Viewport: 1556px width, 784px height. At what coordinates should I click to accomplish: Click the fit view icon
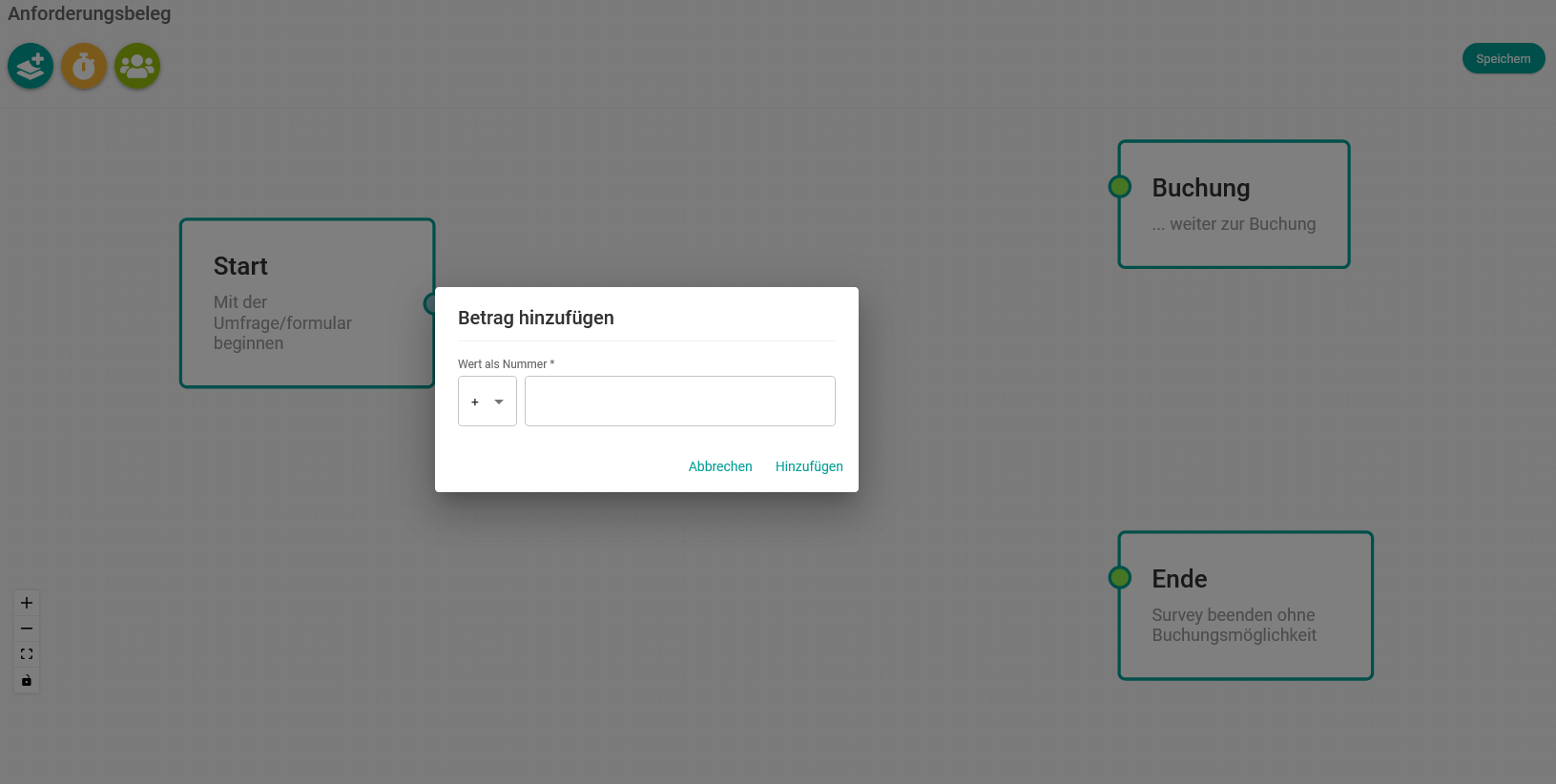point(27,654)
